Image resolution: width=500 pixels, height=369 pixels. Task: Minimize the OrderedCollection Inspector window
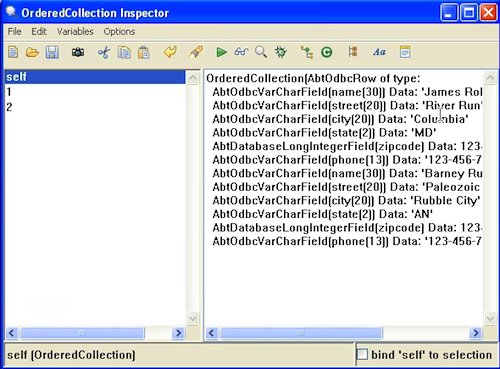pyautogui.click(x=449, y=13)
